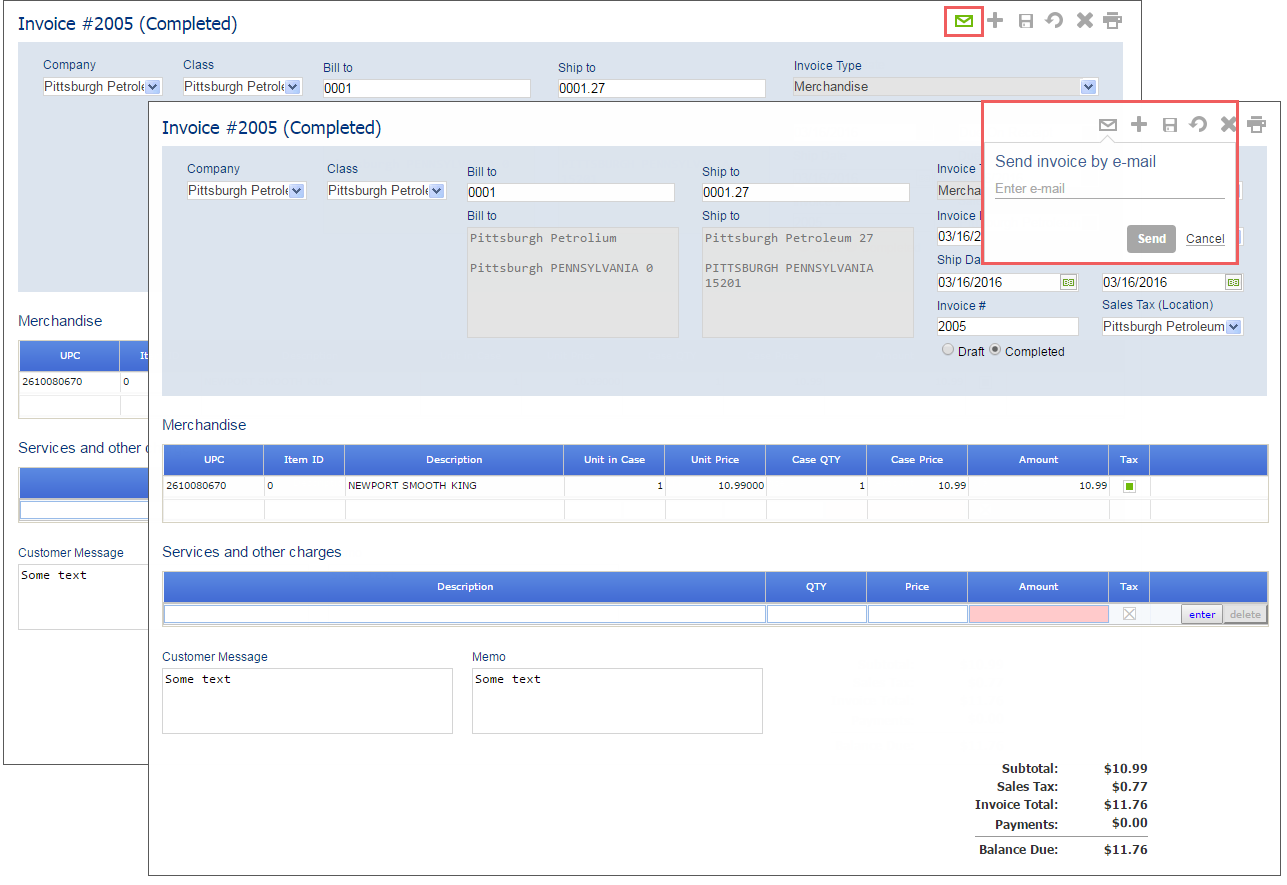
Task: Select the Completed radio button
Action: 995,350
